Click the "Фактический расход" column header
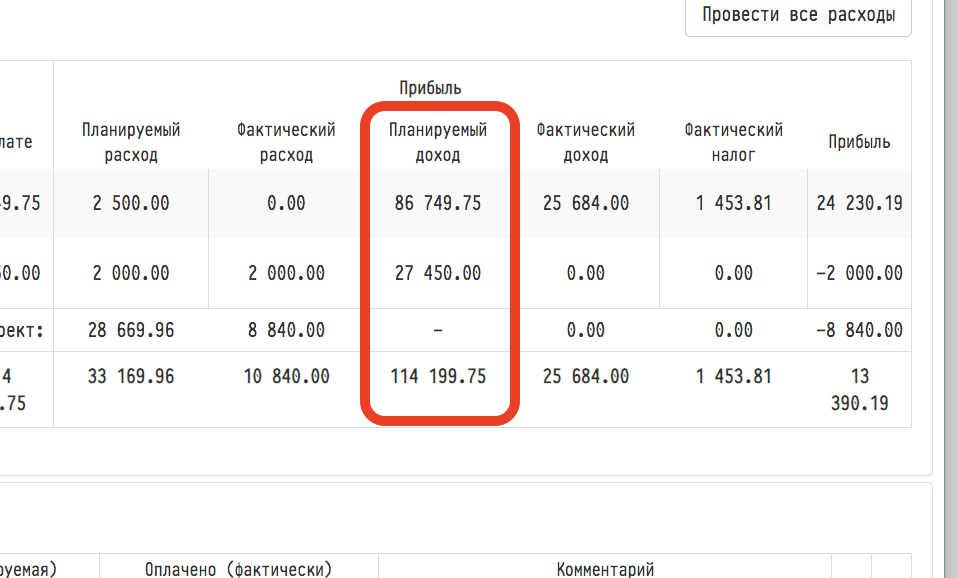 286,142
